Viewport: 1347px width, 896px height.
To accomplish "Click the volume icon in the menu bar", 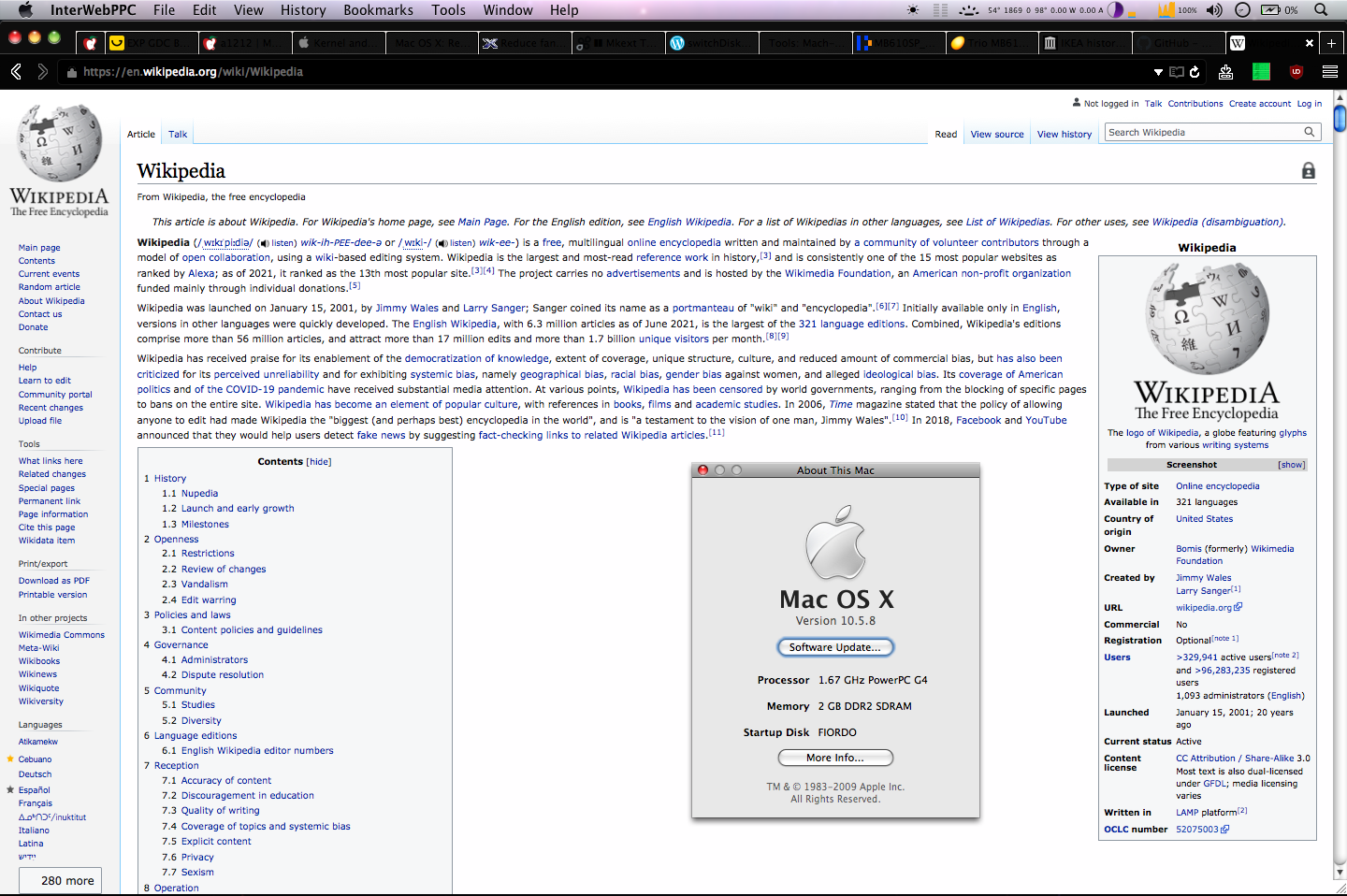I will (1214, 9).
